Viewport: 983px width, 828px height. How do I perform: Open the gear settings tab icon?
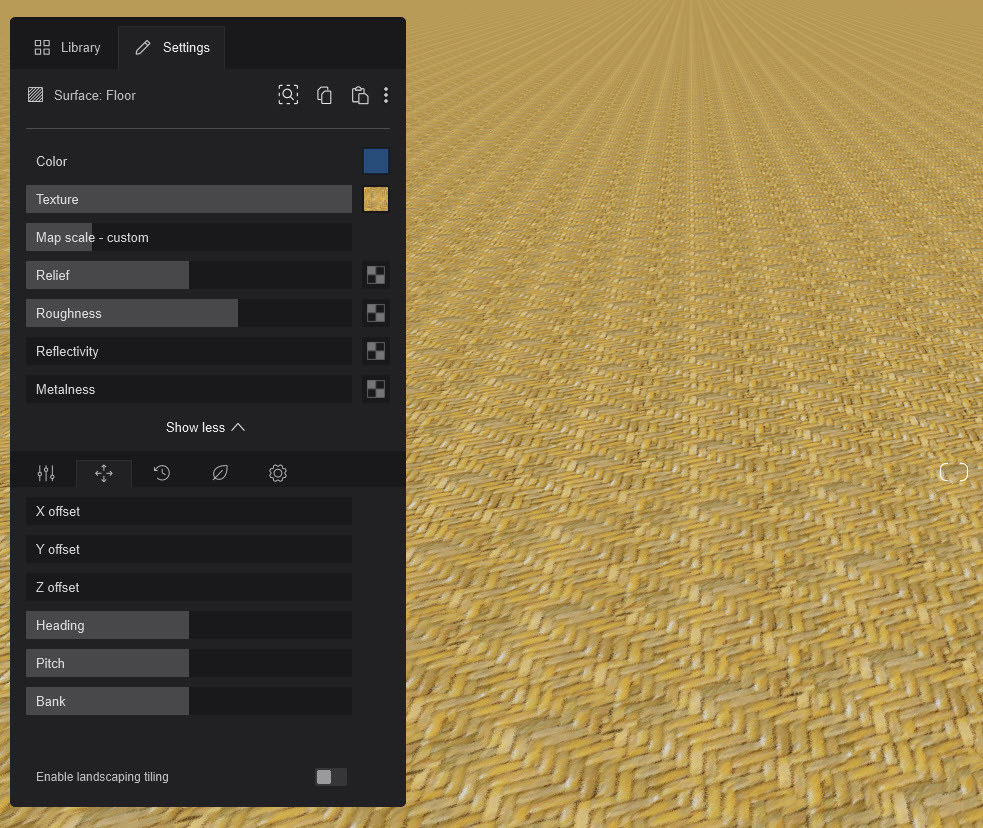click(x=278, y=473)
